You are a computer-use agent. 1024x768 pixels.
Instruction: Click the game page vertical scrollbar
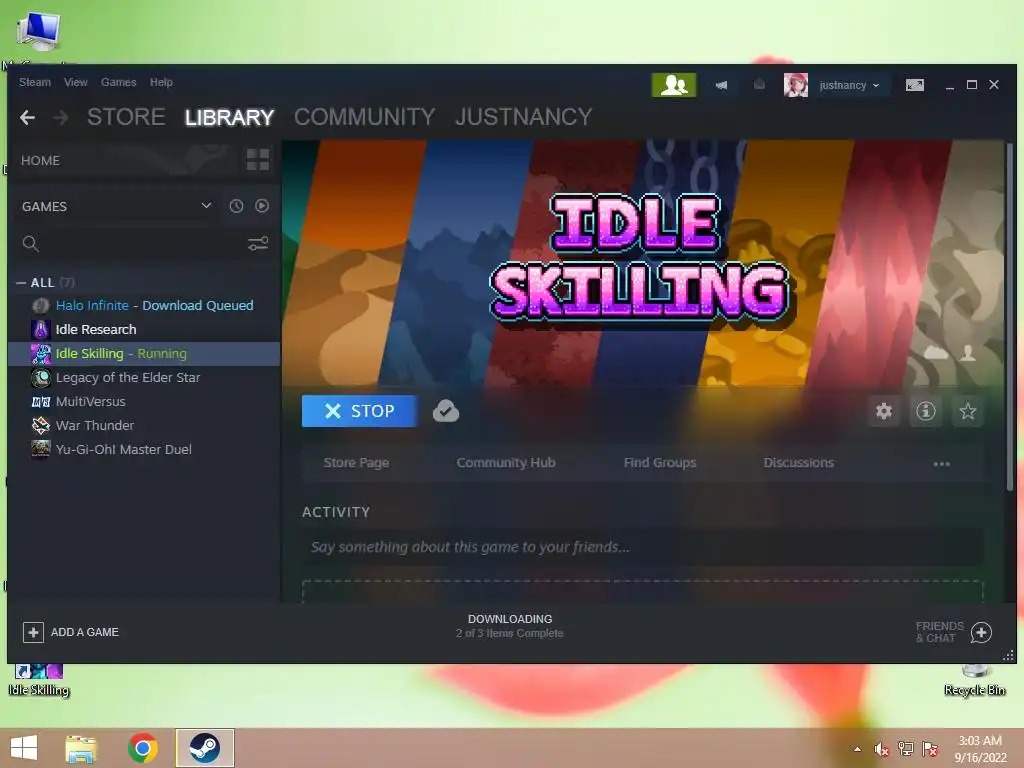(1010, 317)
